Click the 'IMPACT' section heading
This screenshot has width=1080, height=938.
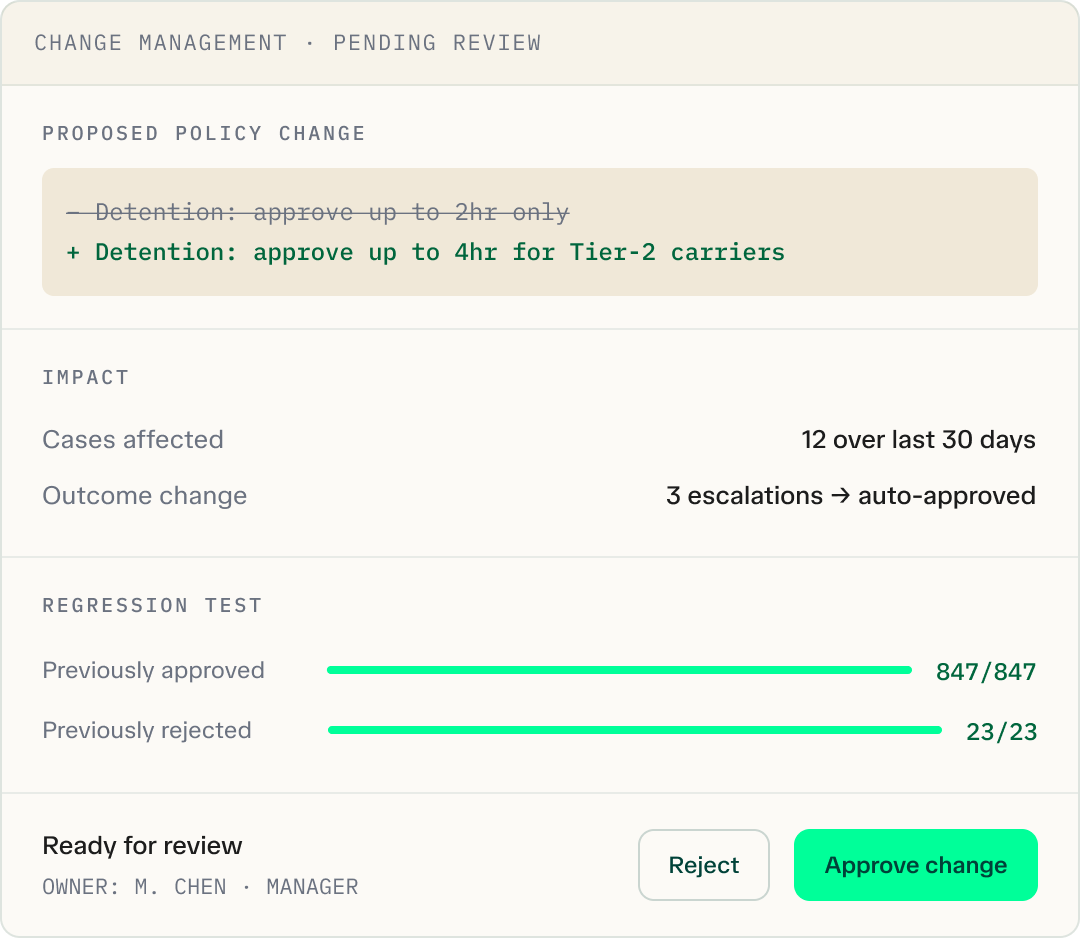pos(85,377)
